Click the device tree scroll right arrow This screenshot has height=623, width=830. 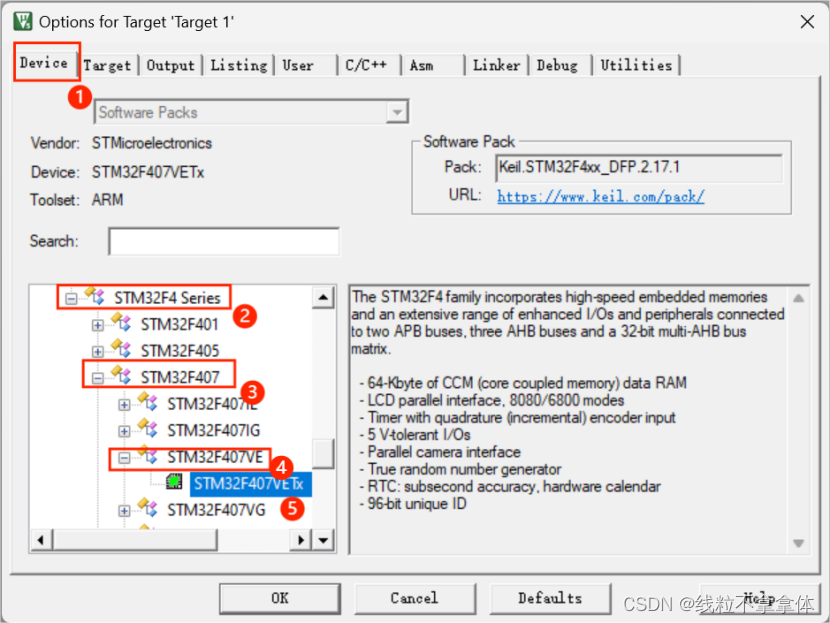pos(301,540)
